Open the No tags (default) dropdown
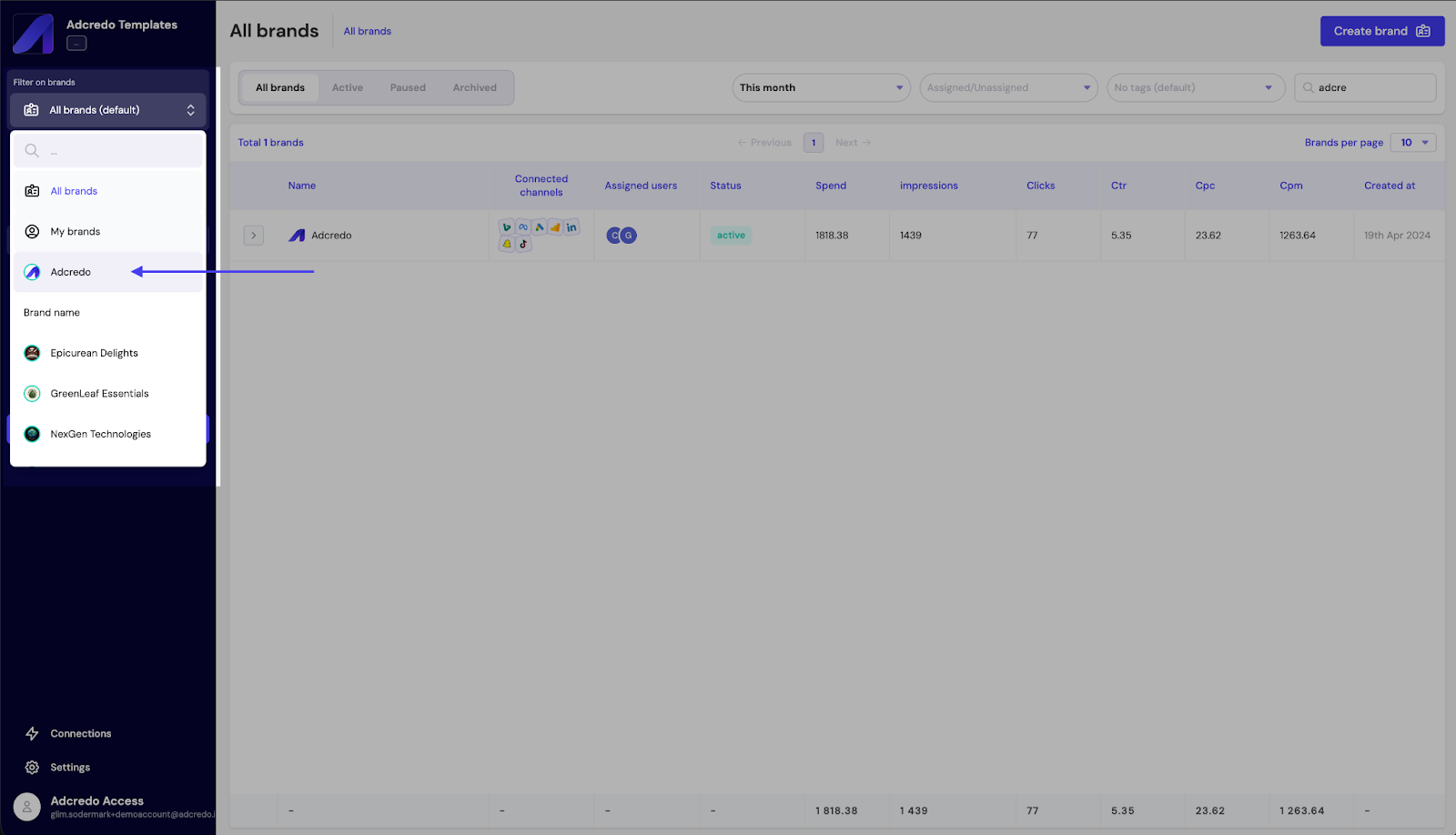 (x=1195, y=87)
